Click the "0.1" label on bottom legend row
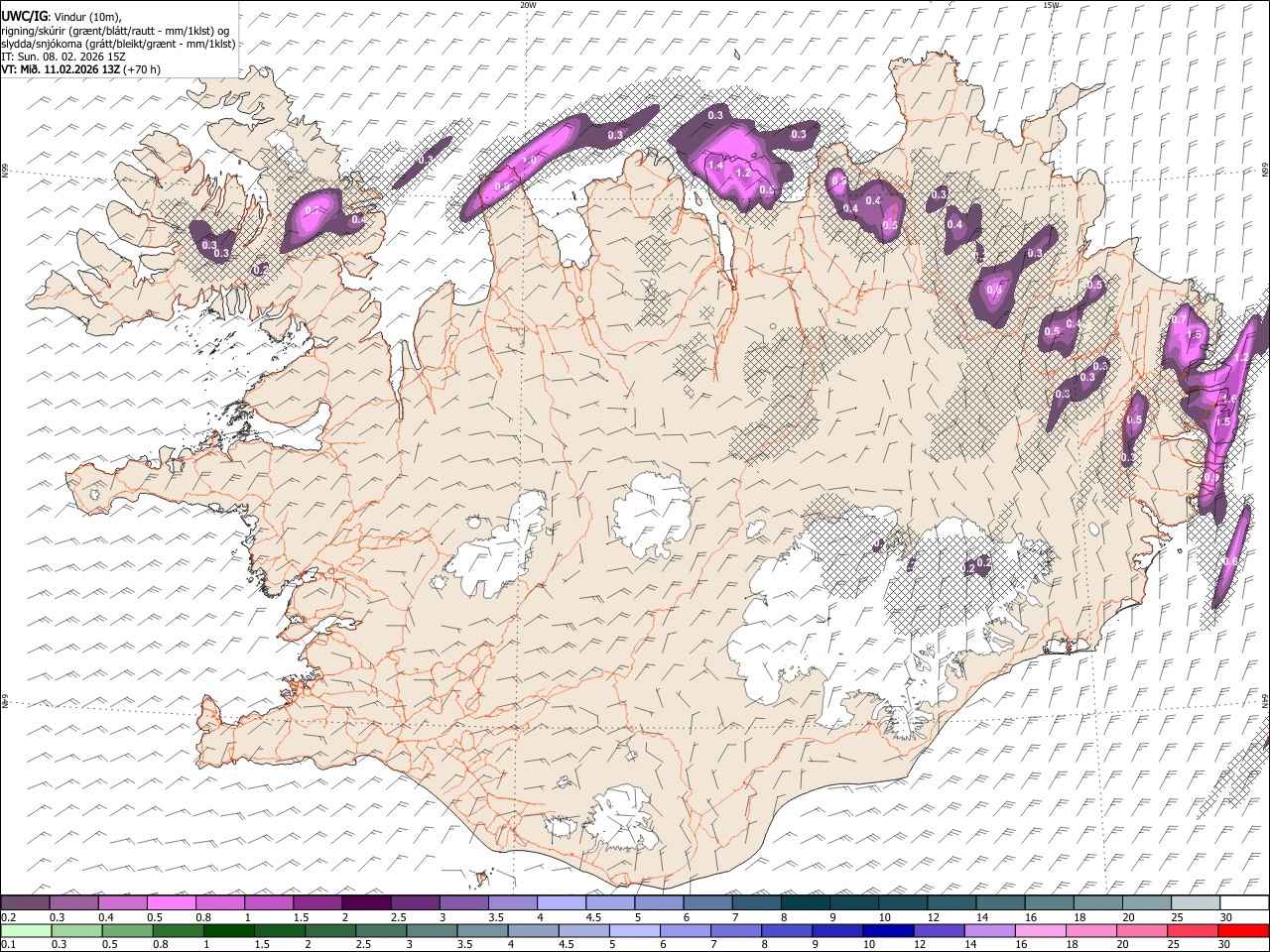Screen dimensions: 1270x952 click(8, 944)
